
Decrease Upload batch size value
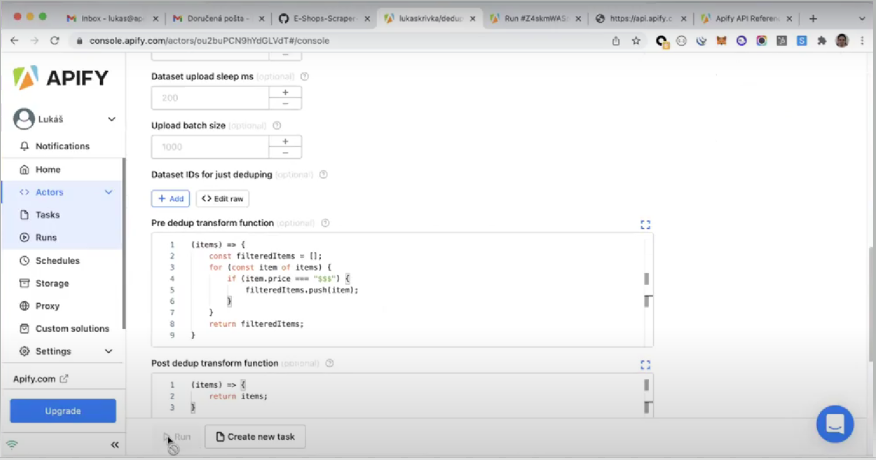pos(285,153)
